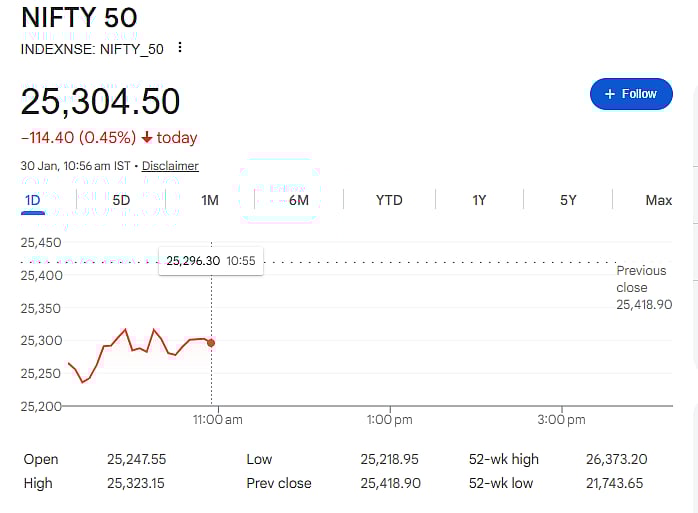Image resolution: width=698 pixels, height=513 pixels.
Task: Select the 1D time range tab
Action: (x=32, y=200)
